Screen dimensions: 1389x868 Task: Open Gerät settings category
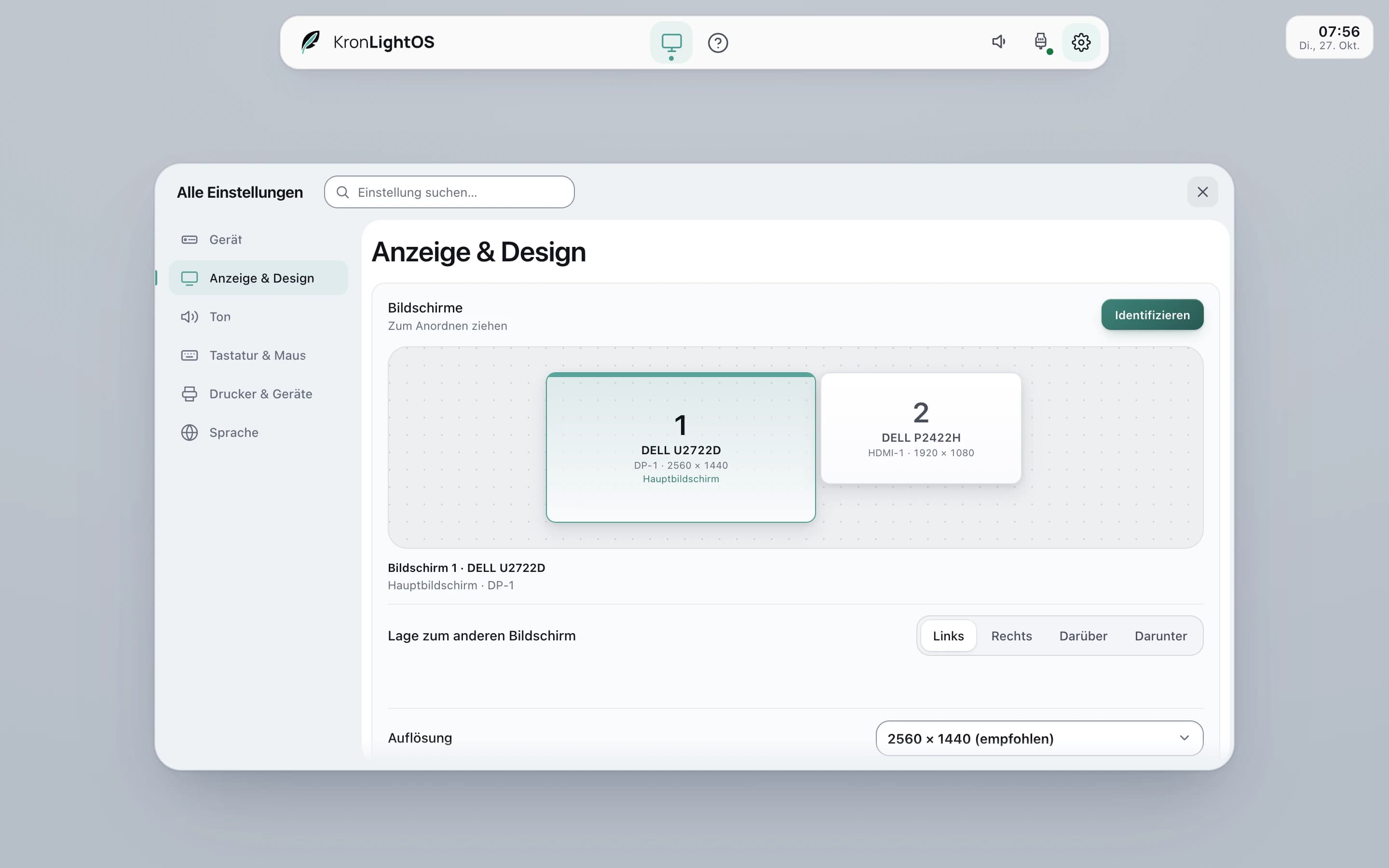click(x=259, y=239)
